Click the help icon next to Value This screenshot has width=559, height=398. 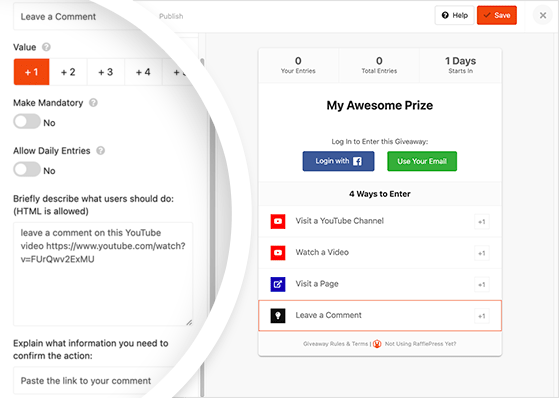pos(46,47)
